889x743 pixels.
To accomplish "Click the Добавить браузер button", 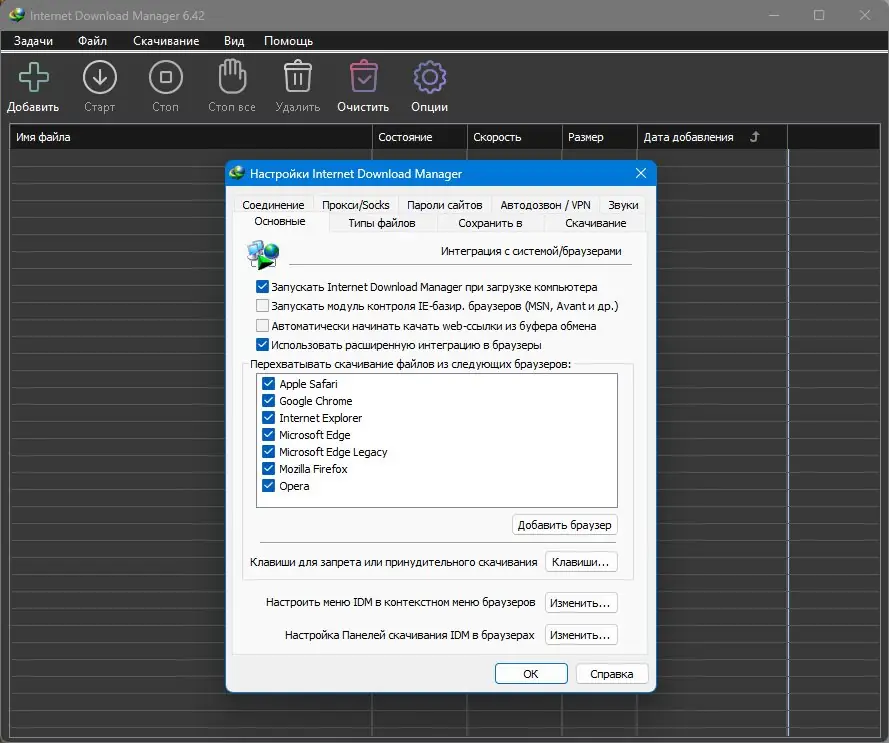I will [563, 525].
